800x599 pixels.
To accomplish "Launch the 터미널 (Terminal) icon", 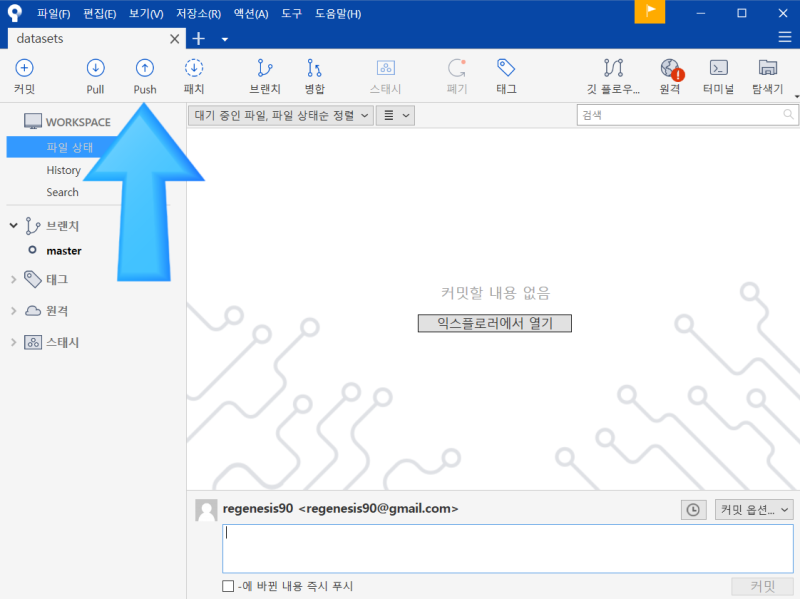I will coord(718,74).
